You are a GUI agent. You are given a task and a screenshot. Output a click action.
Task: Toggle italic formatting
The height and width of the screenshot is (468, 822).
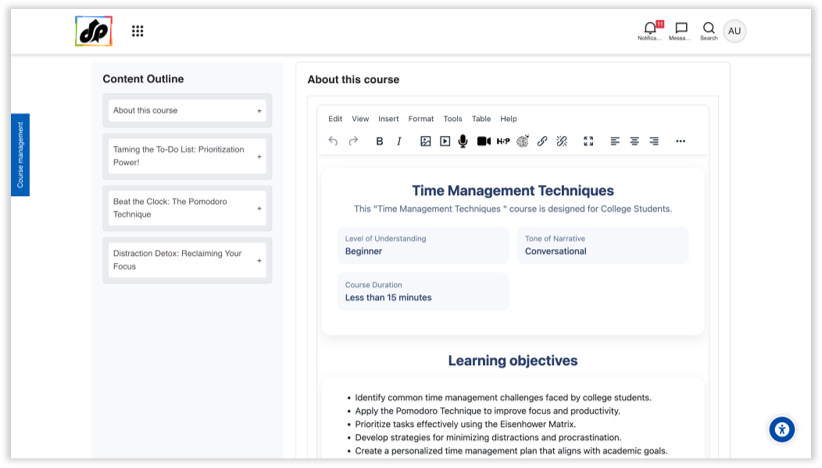click(x=399, y=141)
